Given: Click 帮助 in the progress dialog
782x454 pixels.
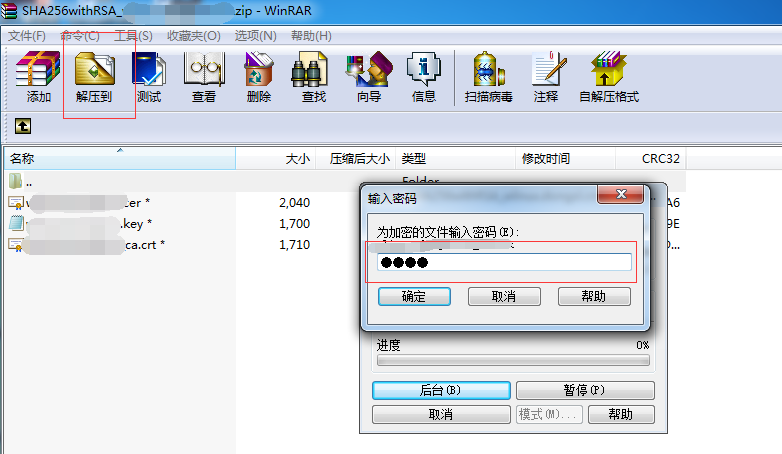Looking at the screenshot, I should (621, 414).
